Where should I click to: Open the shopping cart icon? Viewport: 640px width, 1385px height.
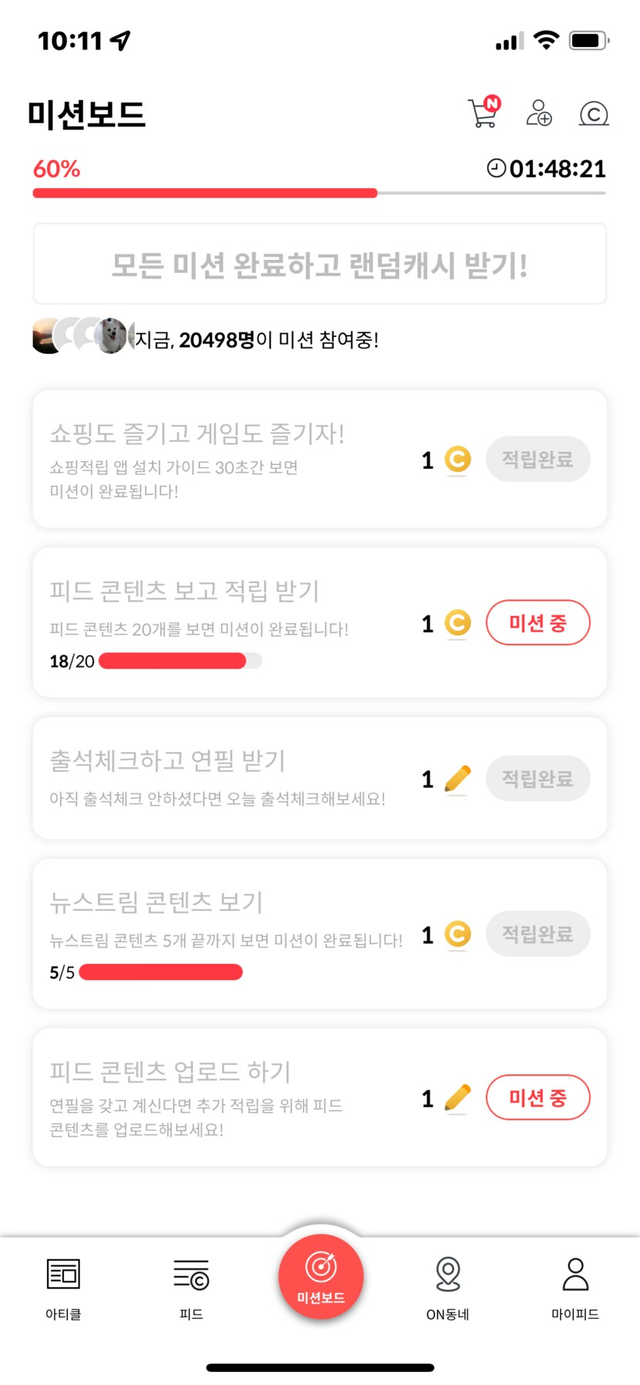tap(482, 113)
